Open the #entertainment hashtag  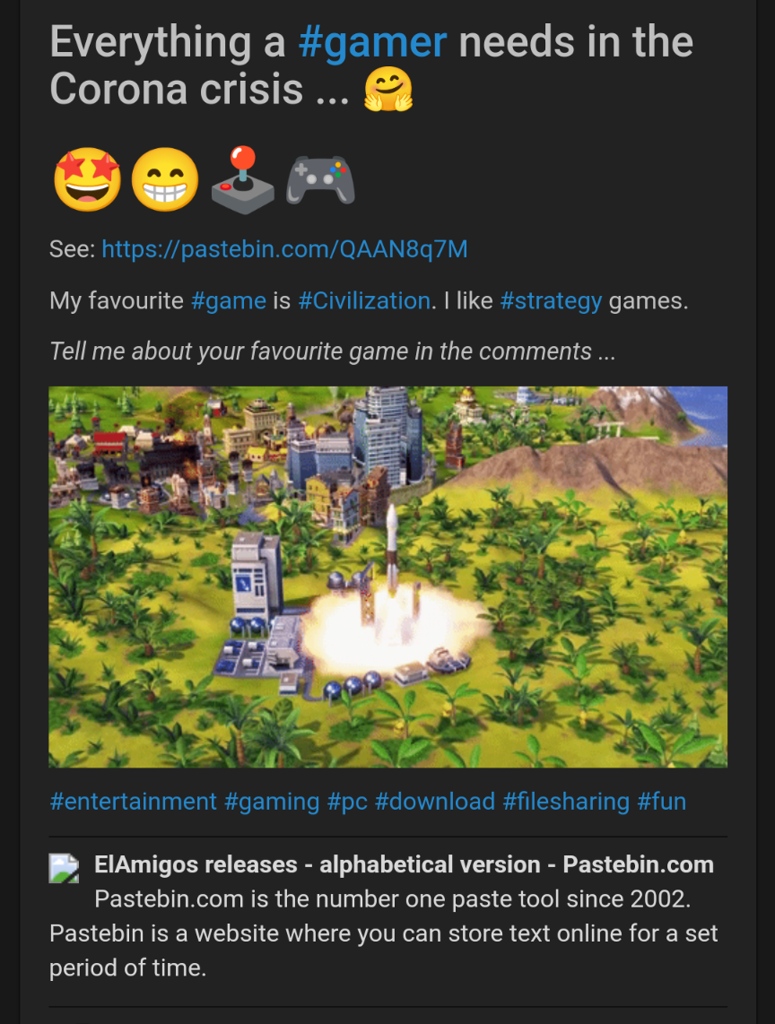(x=133, y=801)
